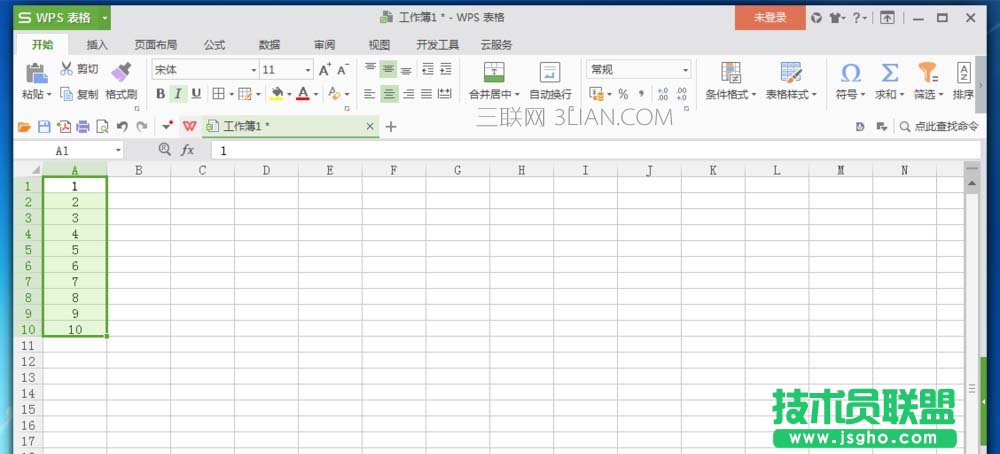Click the Copy (复制) icon

tap(66, 94)
